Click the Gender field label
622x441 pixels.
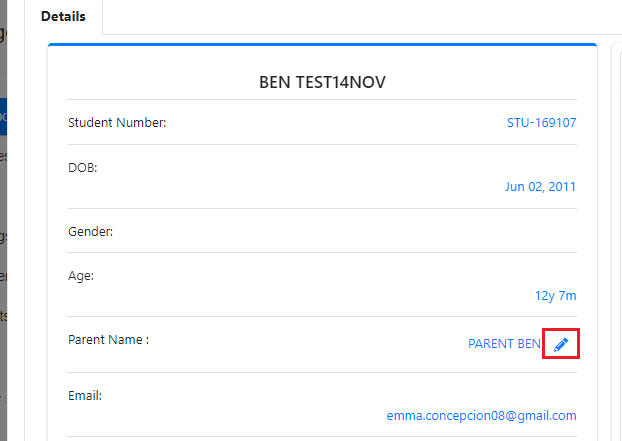tap(90, 232)
